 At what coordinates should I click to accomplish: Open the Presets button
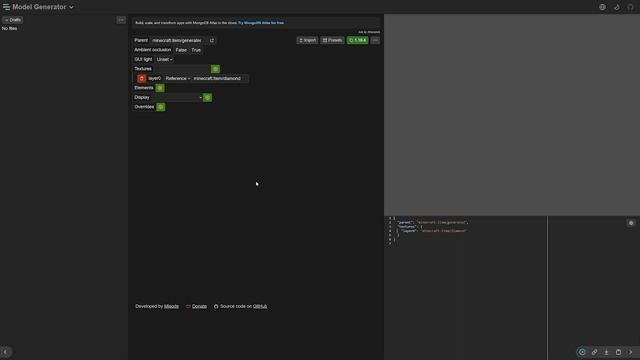pyautogui.click(x=332, y=40)
